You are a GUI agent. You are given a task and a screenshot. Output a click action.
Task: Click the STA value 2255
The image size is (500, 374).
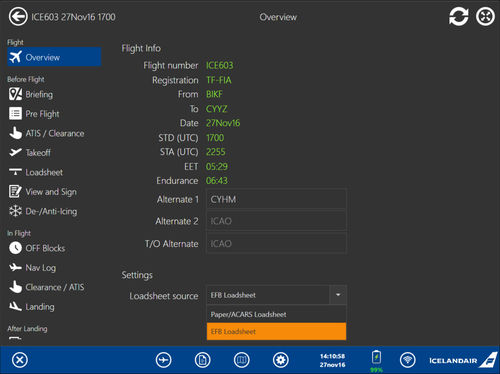[215, 152]
